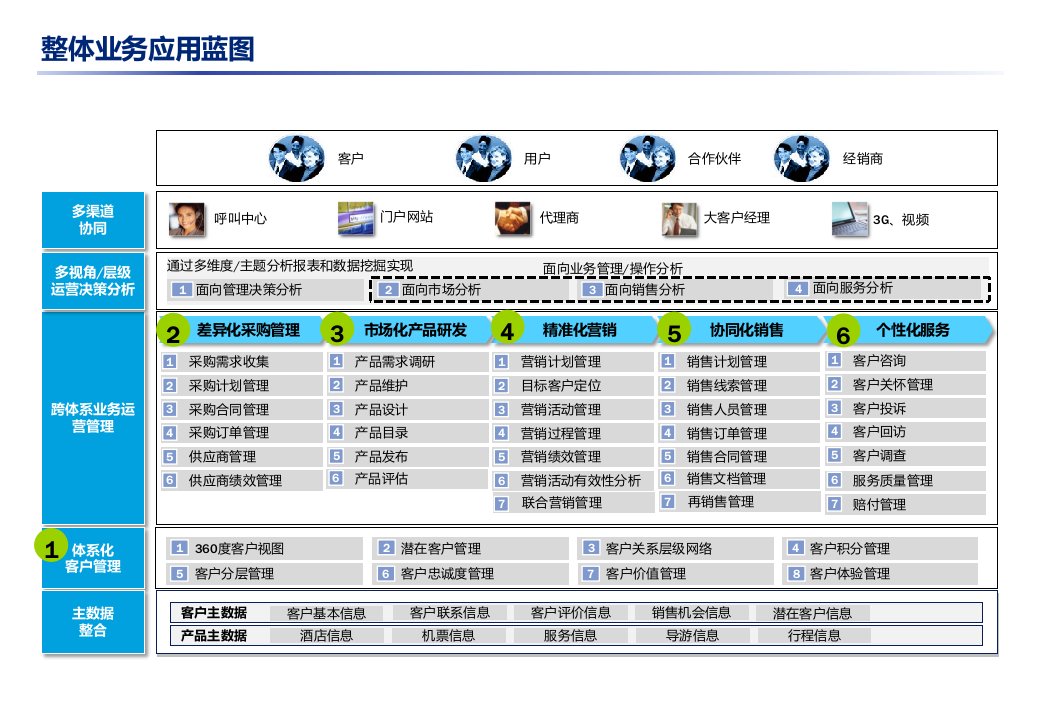Click the 大客户经理 manager photo icon
Screen dimensions: 1039x720
(679, 218)
